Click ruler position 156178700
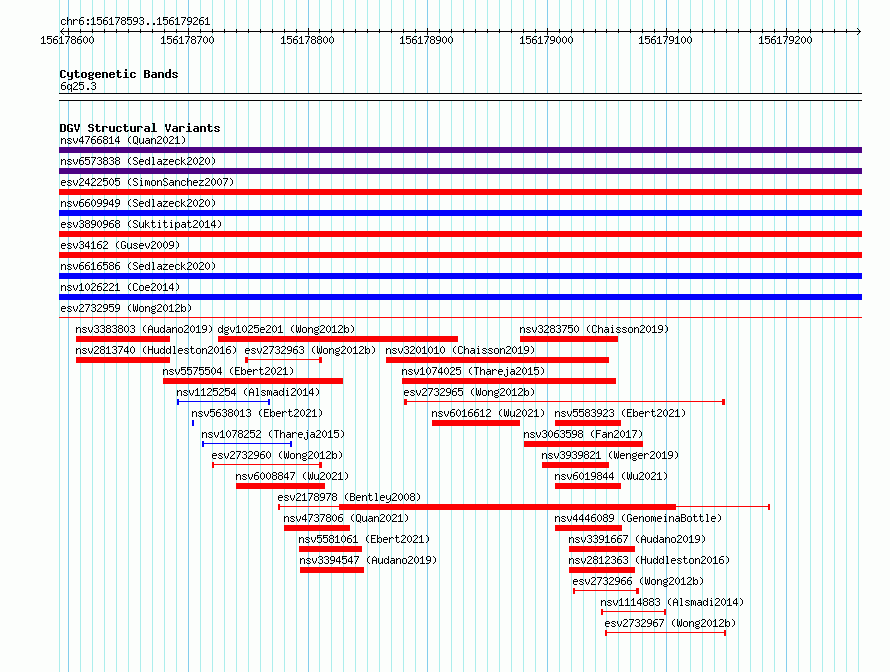 tap(187, 40)
